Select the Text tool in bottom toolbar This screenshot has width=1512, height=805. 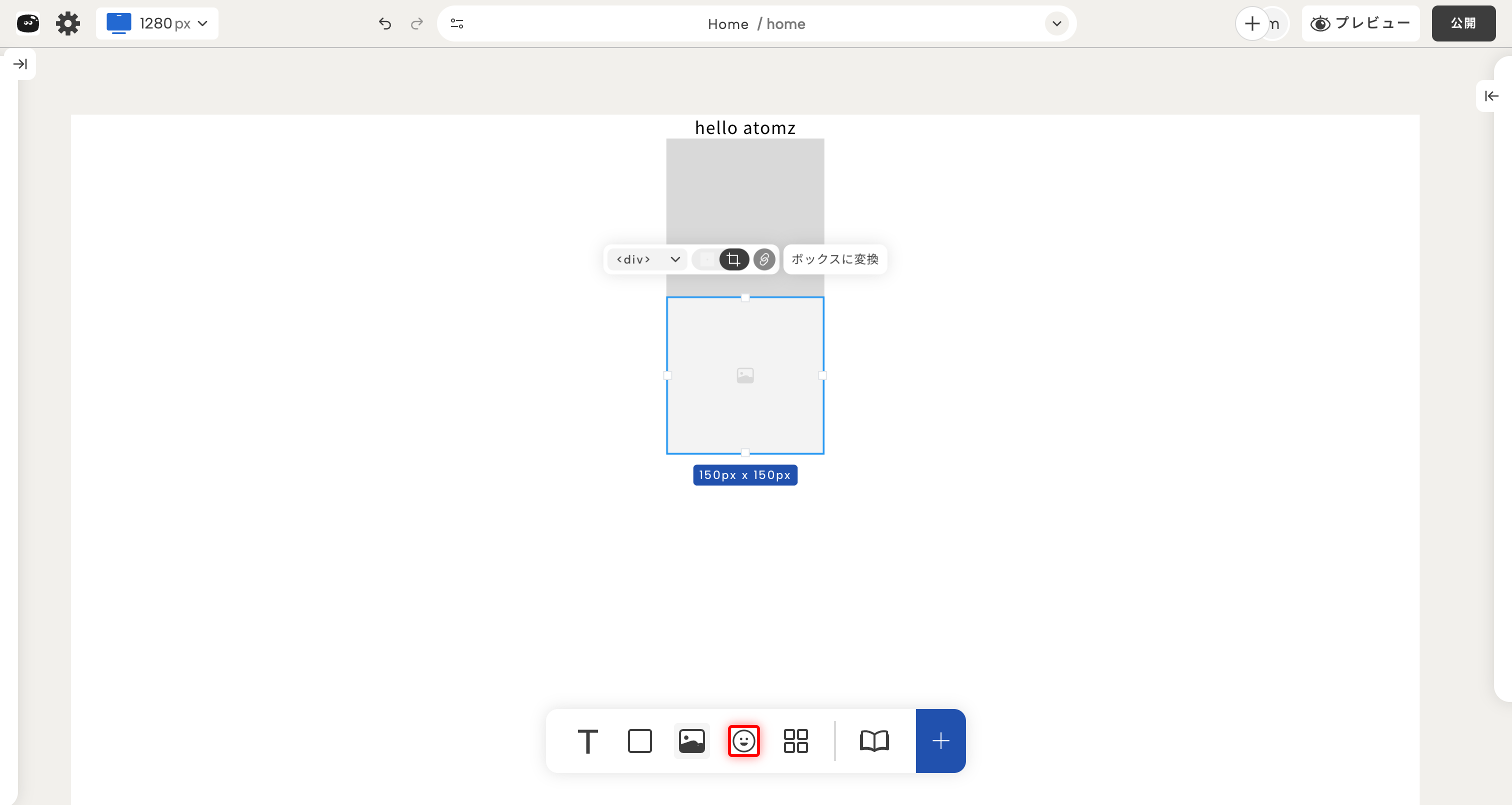click(x=587, y=741)
